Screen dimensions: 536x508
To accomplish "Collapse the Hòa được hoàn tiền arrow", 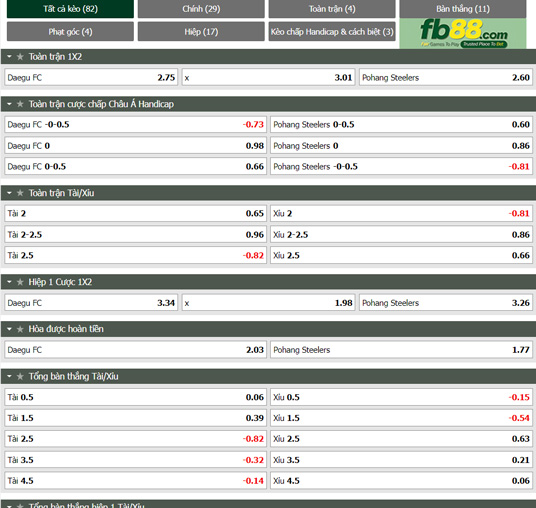I will coord(9,329).
